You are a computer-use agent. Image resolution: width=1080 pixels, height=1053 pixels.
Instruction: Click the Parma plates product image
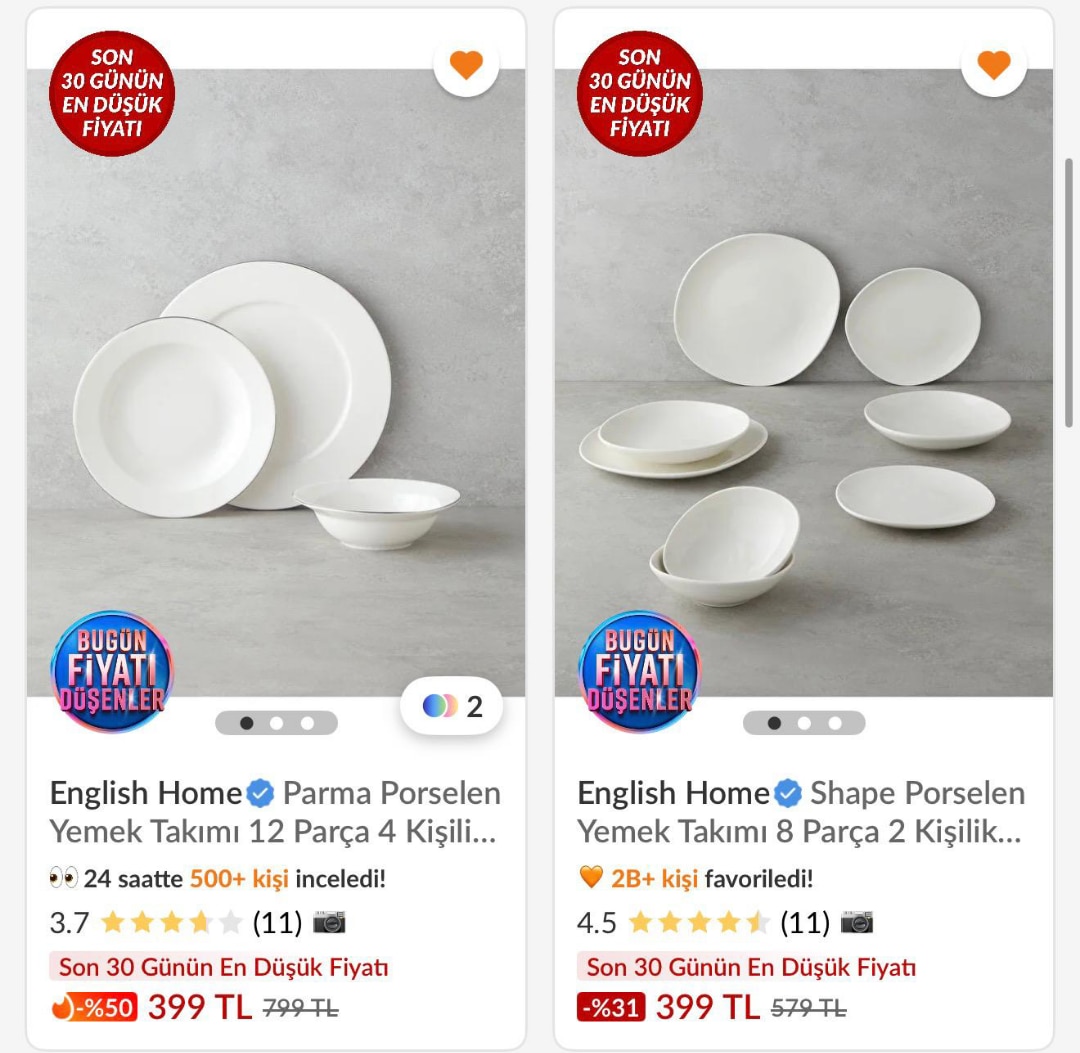click(276, 382)
